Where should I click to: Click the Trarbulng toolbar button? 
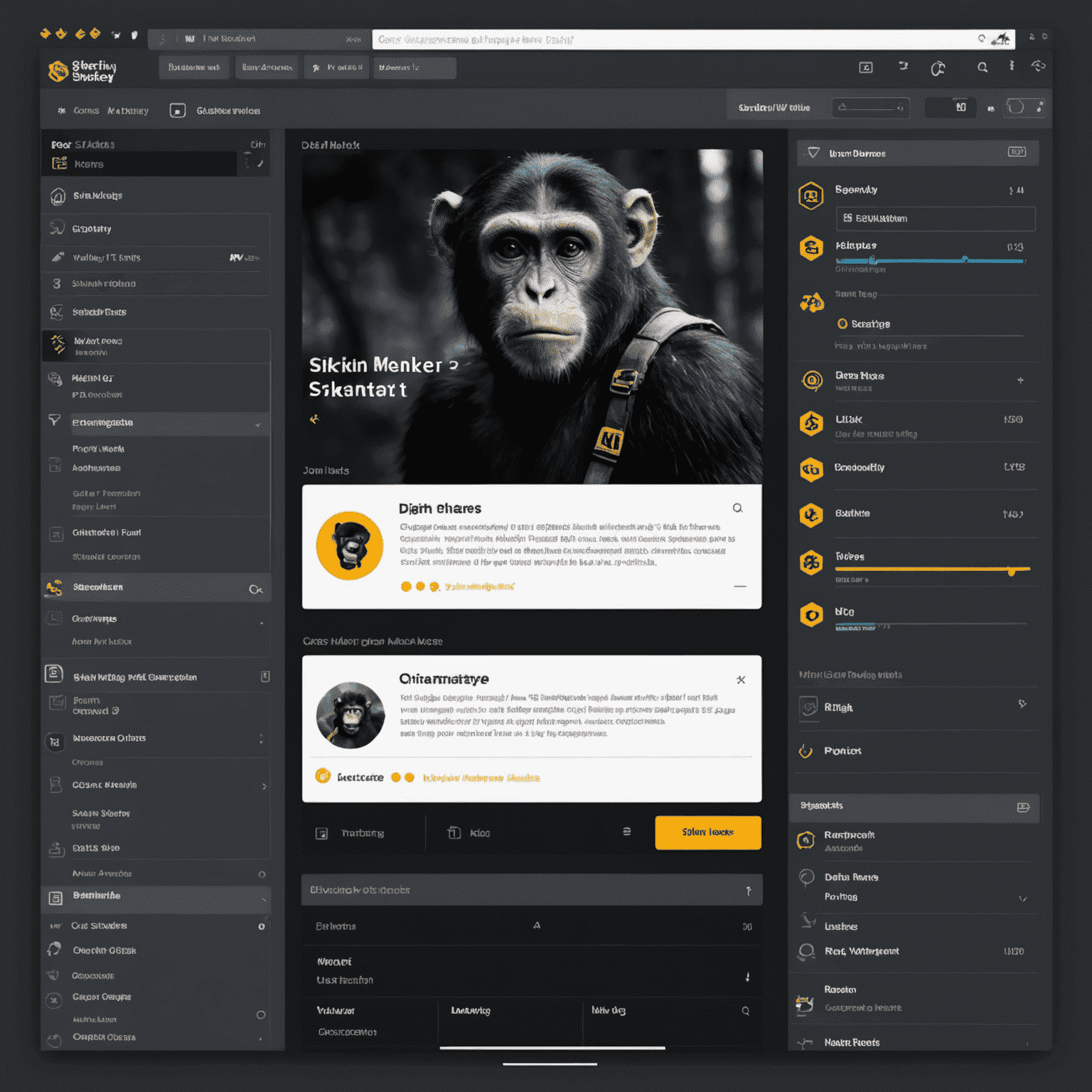pyautogui.click(x=363, y=833)
